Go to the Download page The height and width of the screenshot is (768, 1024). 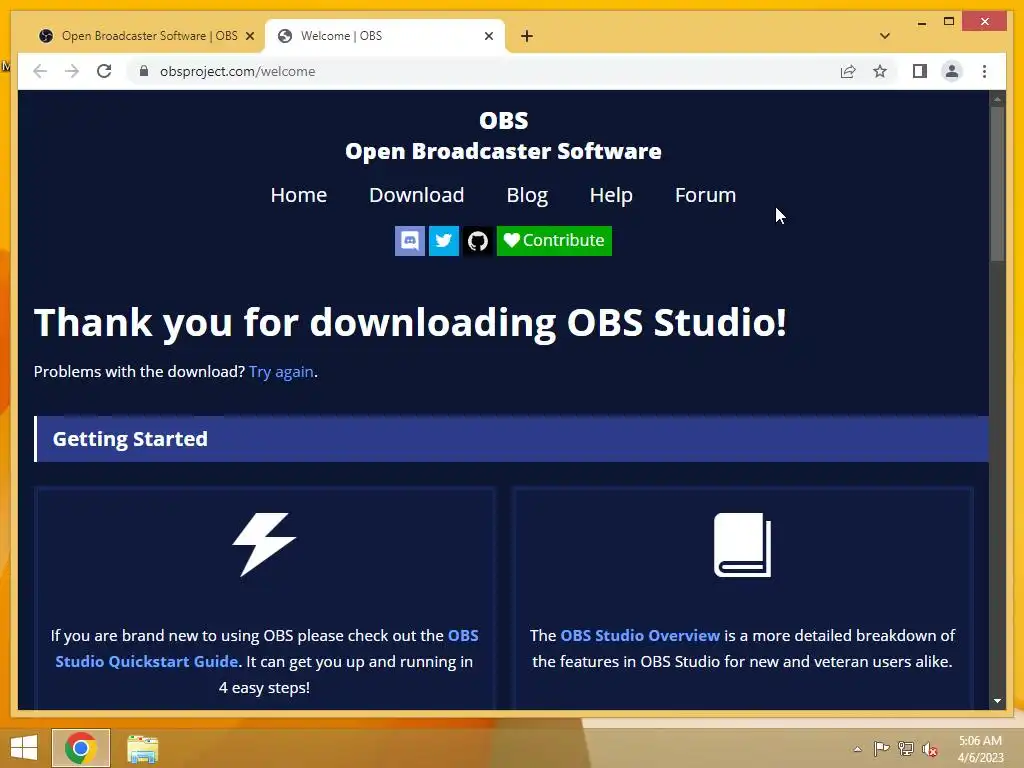[417, 195]
